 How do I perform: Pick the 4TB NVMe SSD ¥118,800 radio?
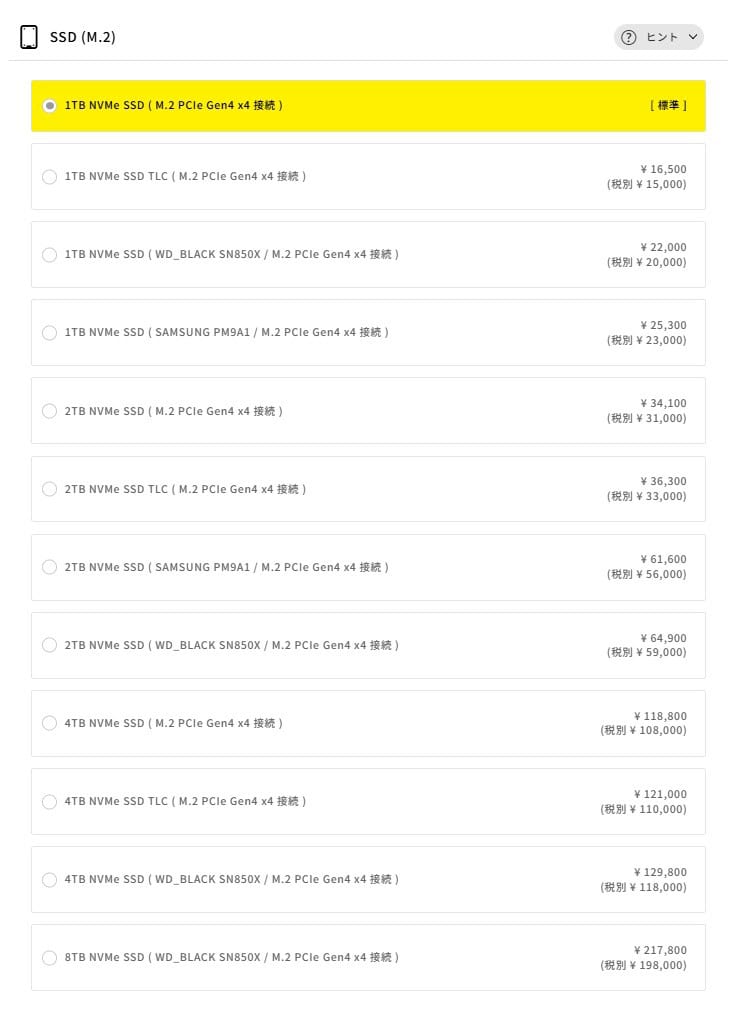pos(50,723)
